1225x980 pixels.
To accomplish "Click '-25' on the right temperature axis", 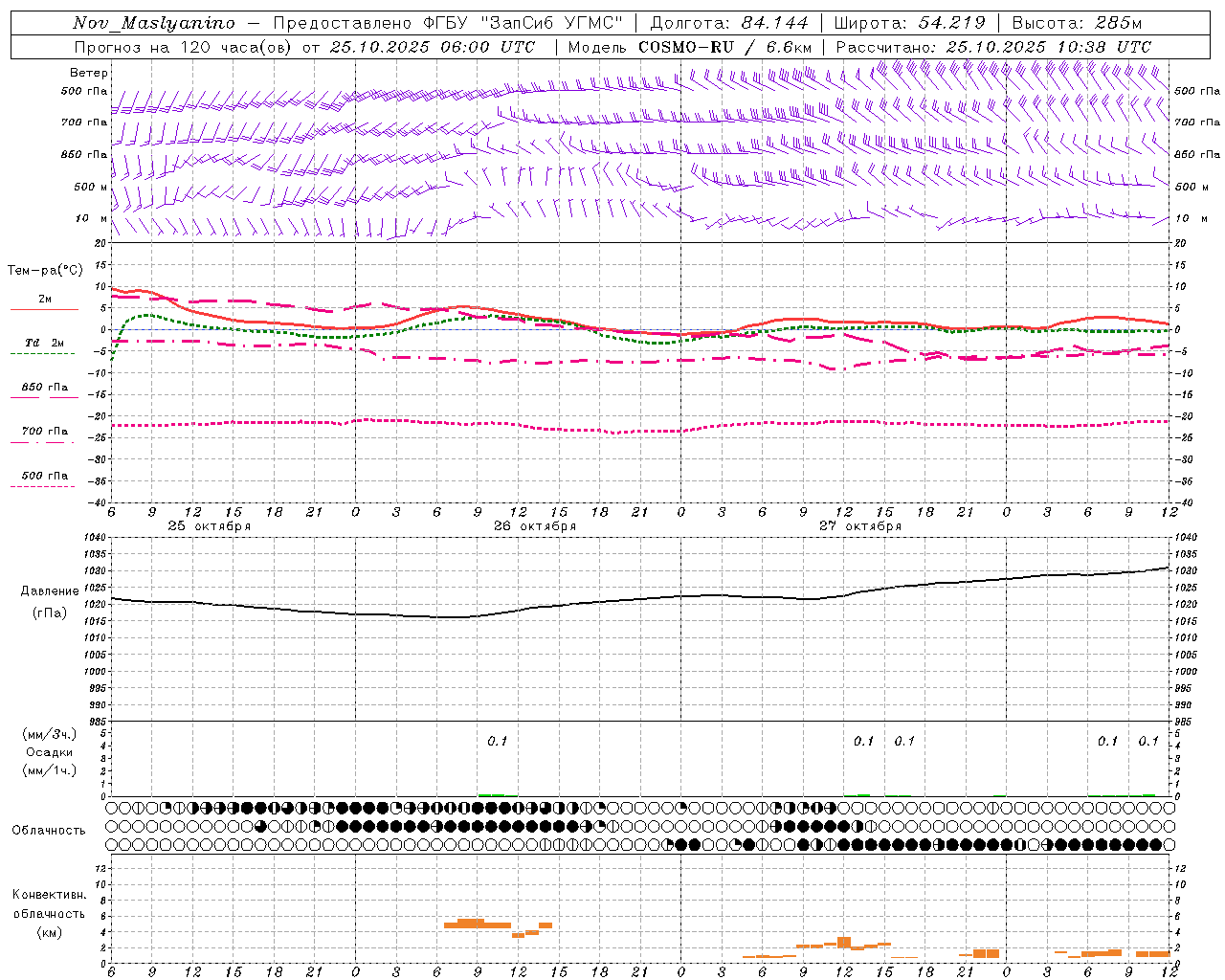I will [x=1184, y=437].
